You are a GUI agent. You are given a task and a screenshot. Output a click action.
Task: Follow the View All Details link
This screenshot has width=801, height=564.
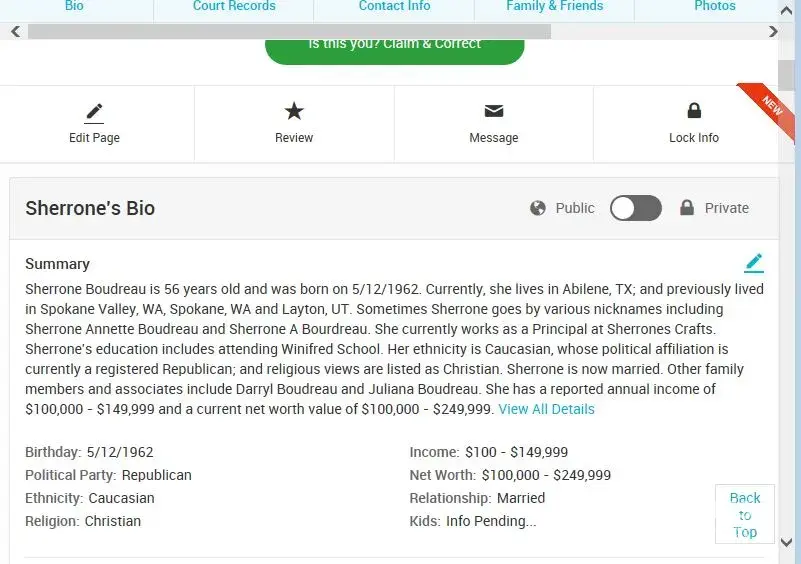[546, 409]
